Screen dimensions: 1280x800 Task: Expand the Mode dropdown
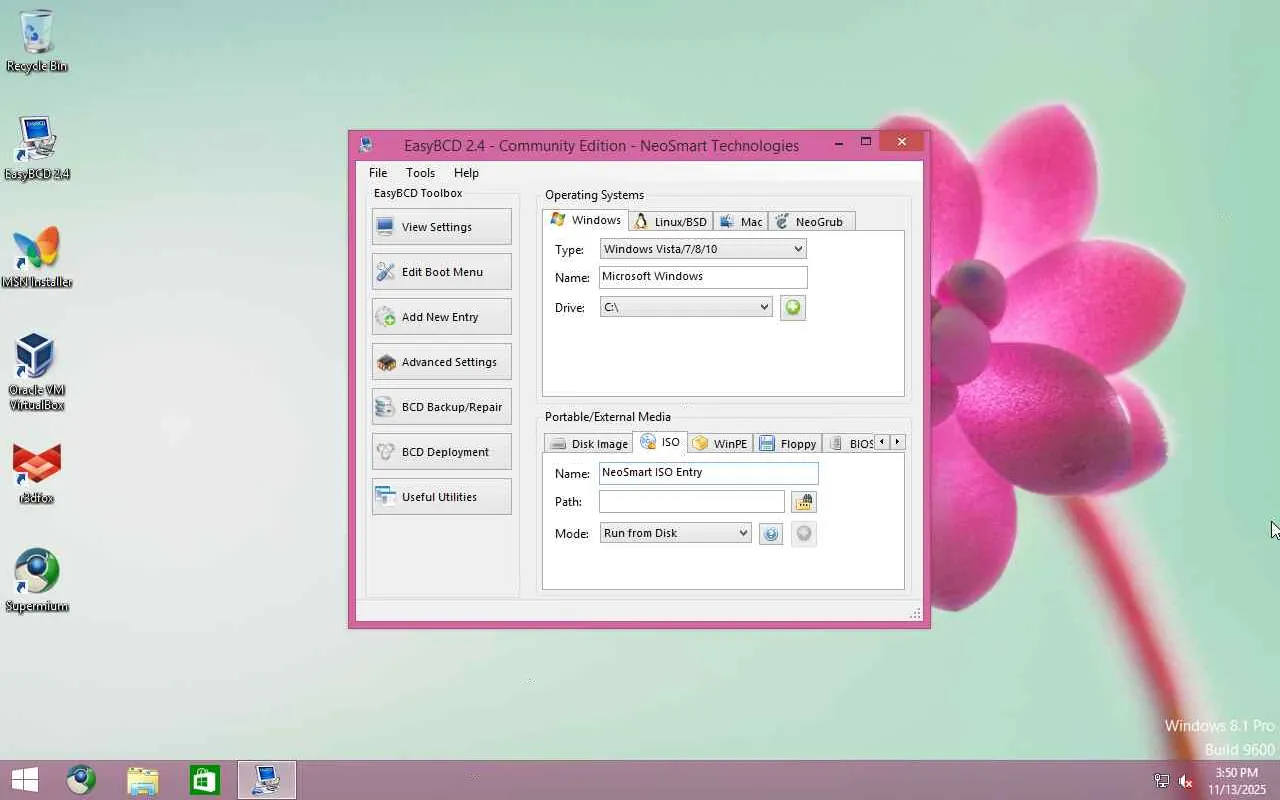pos(675,533)
